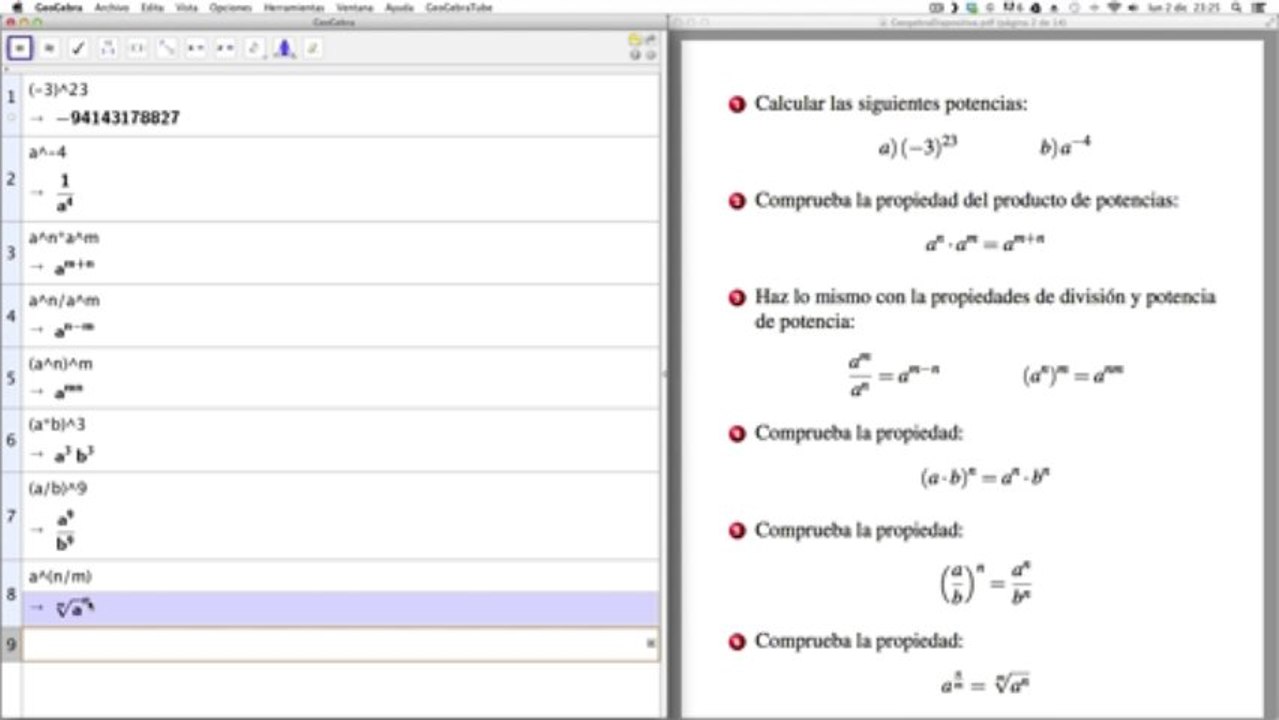The width and height of the screenshot is (1279, 720).
Task: Select the Delete eraser tool
Action: pyautogui.click(x=314, y=48)
